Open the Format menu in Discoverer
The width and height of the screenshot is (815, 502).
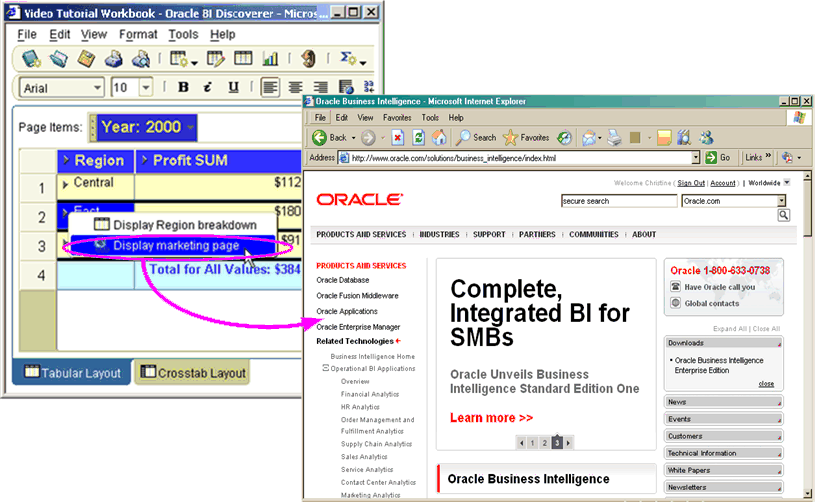pos(138,34)
